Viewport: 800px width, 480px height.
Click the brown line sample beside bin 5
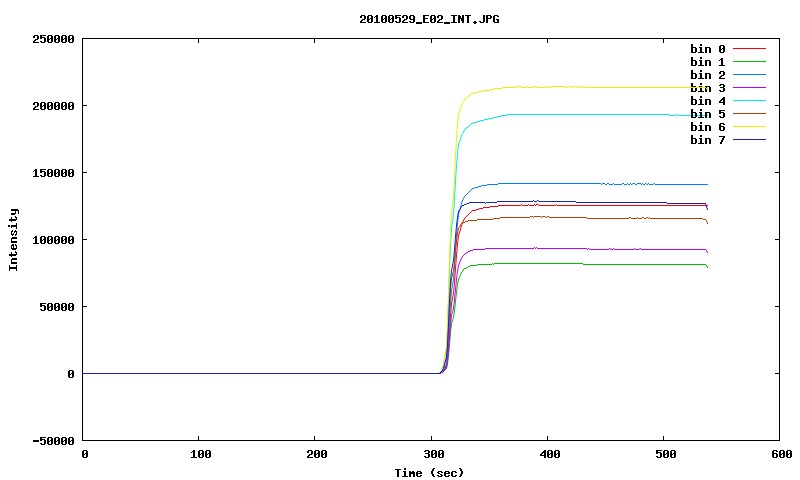[749, 114]
